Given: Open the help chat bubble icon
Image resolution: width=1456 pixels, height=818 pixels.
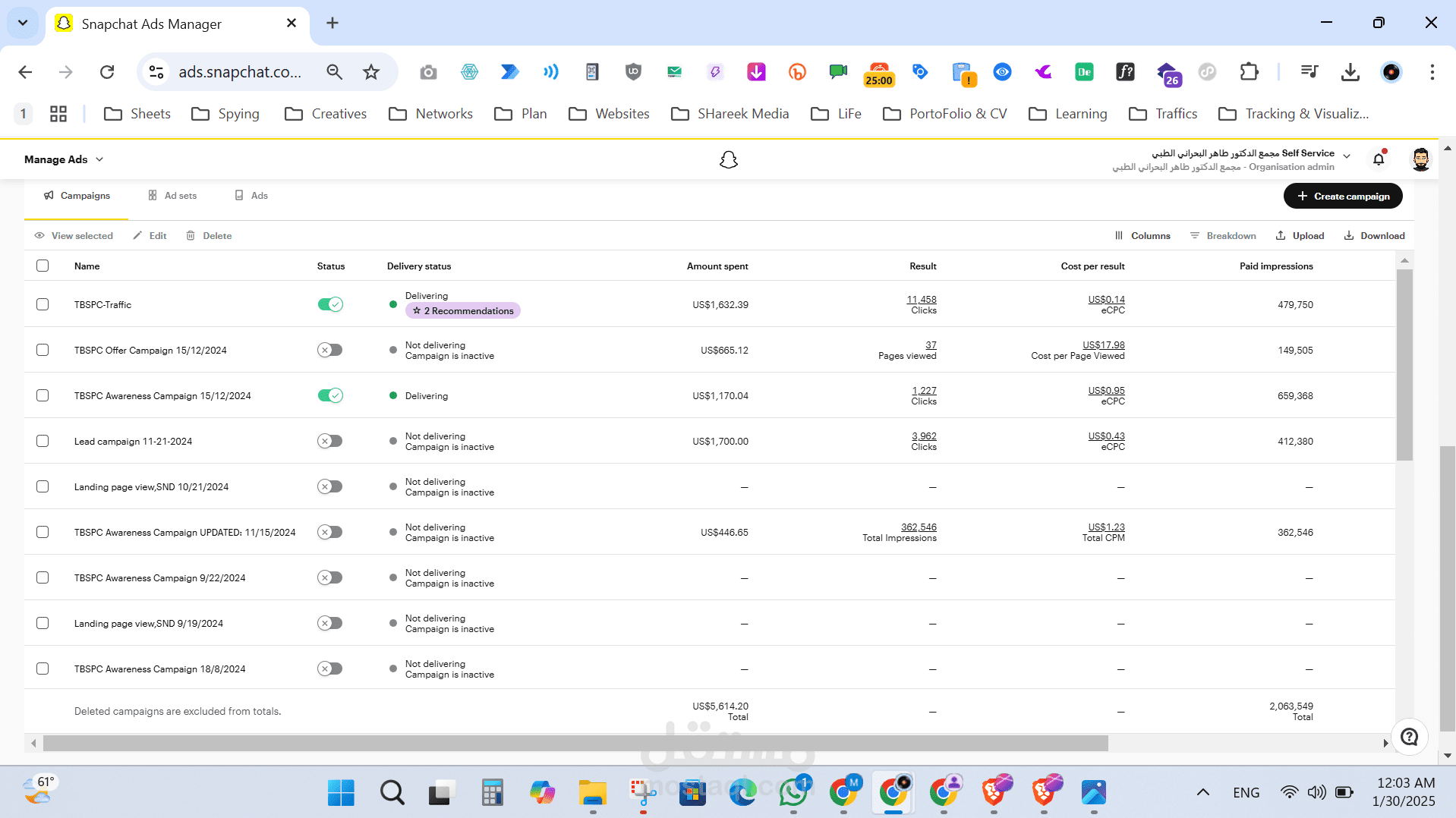Looking at the screenshot, I should pyautogui.click(x=1410, y=737).
